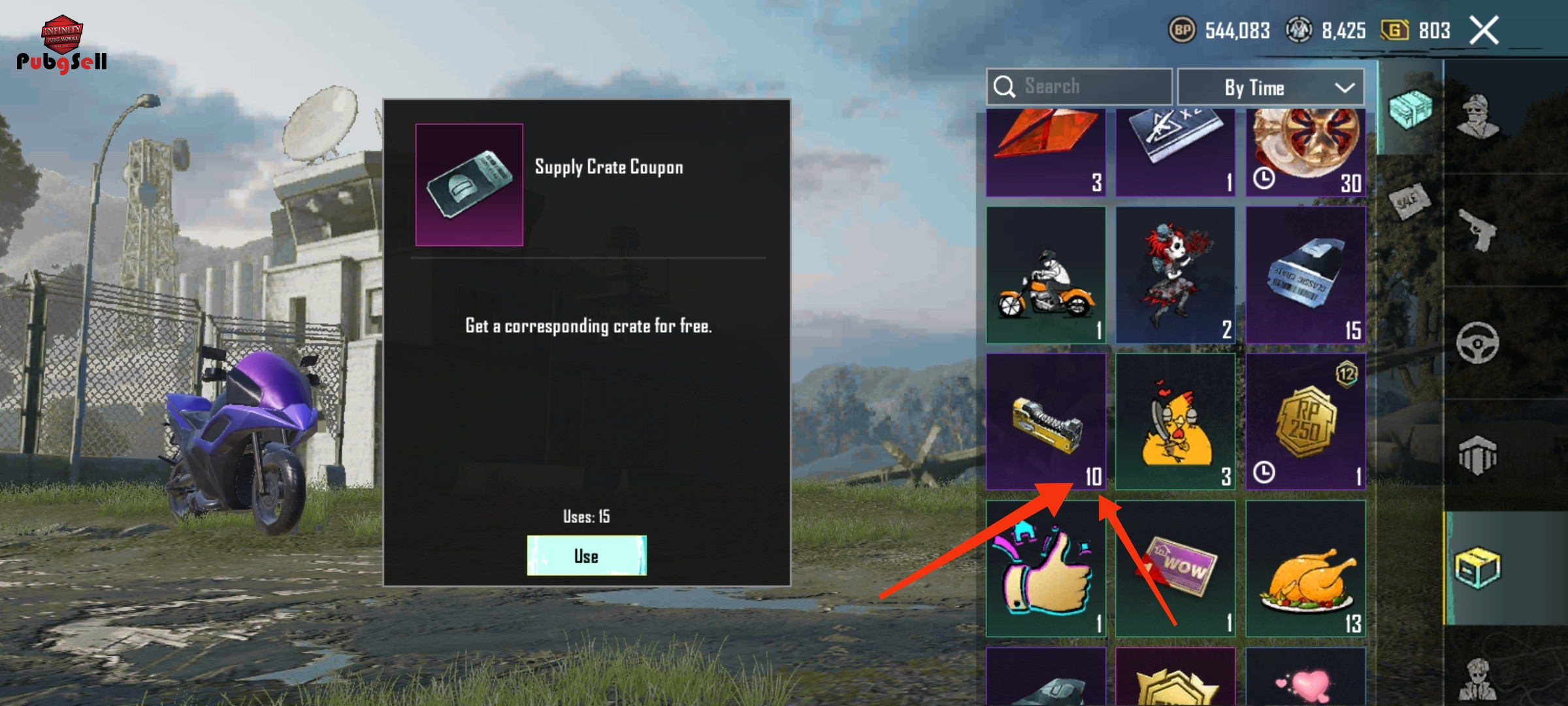Screen dimensions: 1568x706
Task: Use the Supply Crate Coupon
Action: click(587, 556)
